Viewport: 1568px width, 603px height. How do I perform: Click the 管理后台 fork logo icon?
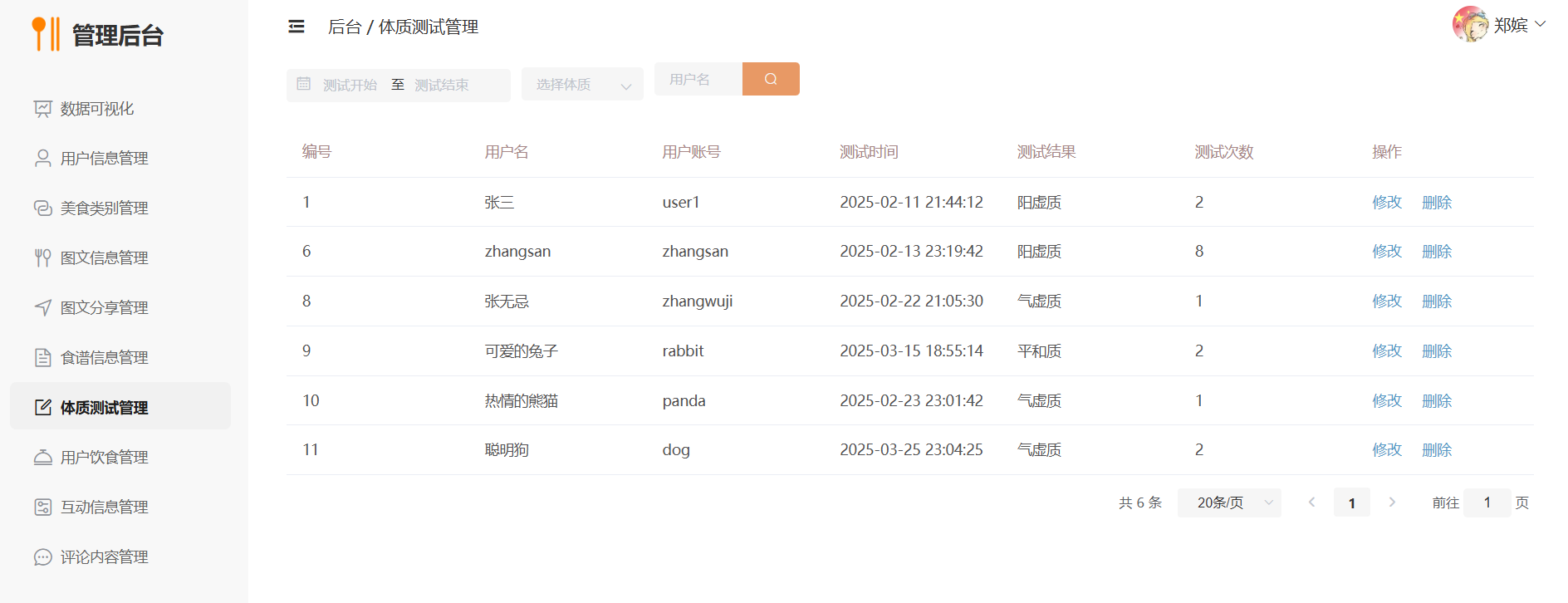46,34
